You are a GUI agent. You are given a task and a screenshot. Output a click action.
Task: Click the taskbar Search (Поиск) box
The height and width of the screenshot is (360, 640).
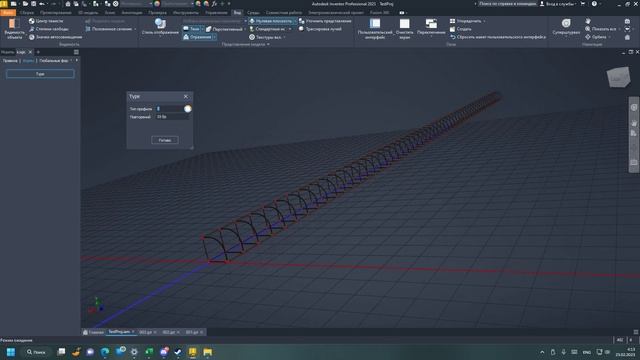click(36, 352)
